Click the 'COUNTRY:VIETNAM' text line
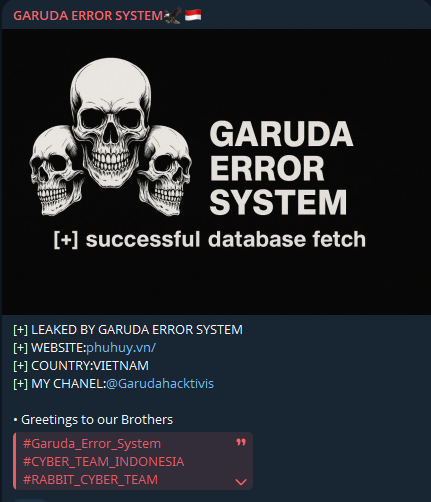 coord(81,366)
